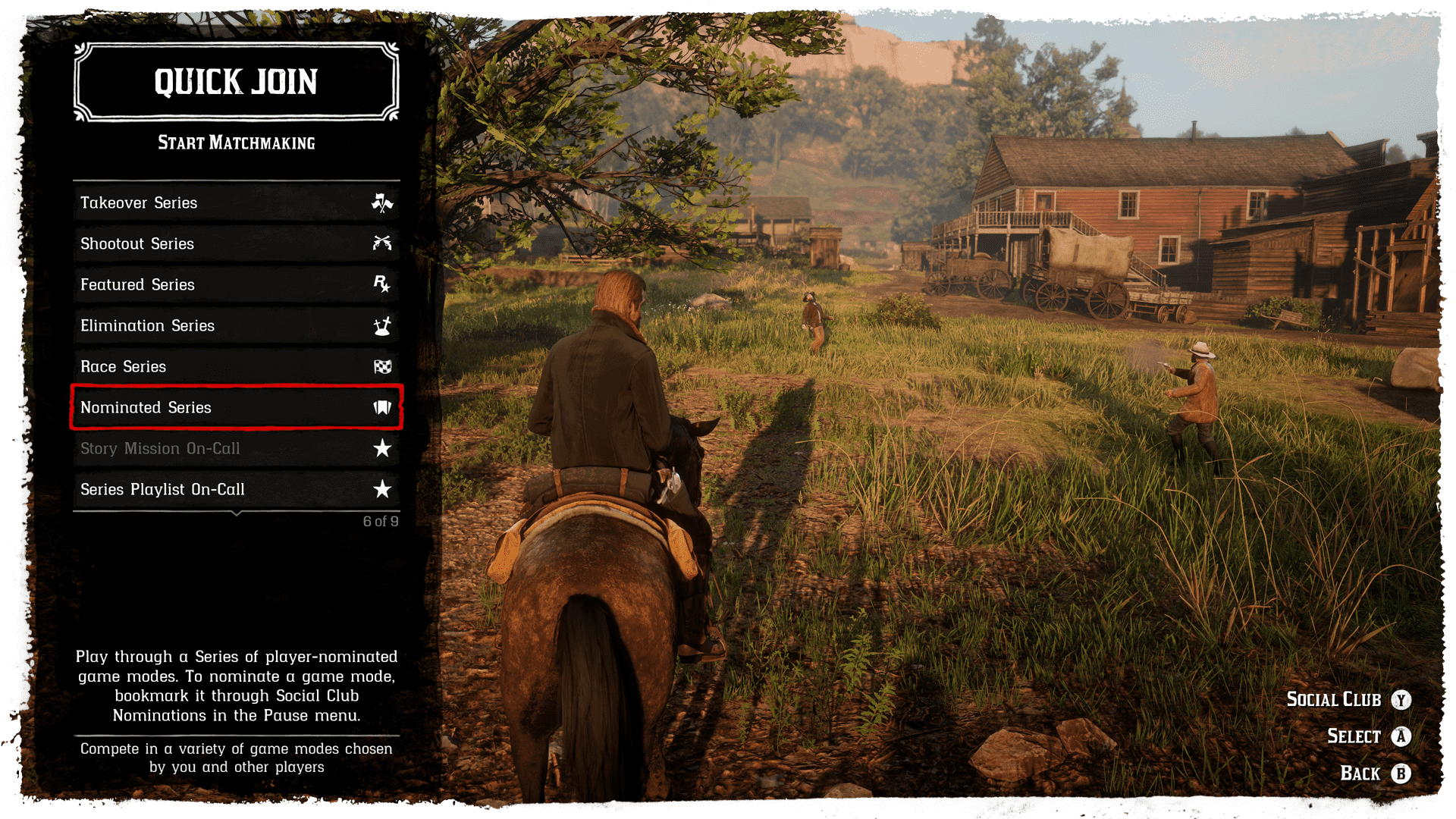Click the Takeover Series menu item

click(235, 203)
